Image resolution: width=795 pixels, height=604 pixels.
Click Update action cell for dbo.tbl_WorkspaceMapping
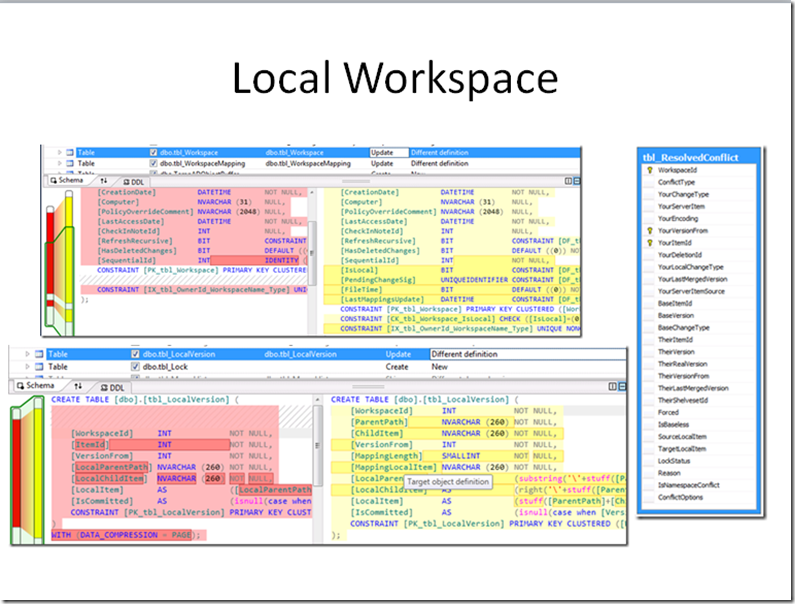pos(382,163)
